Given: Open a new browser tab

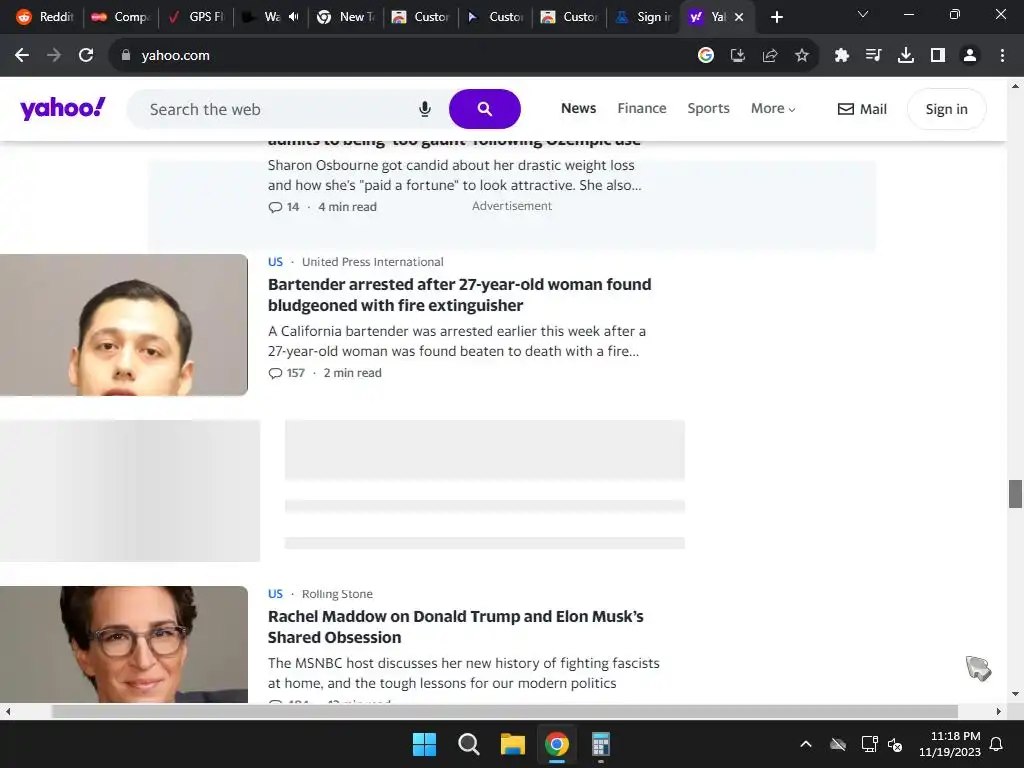Looking at the screenshot, I should [776, 17].
